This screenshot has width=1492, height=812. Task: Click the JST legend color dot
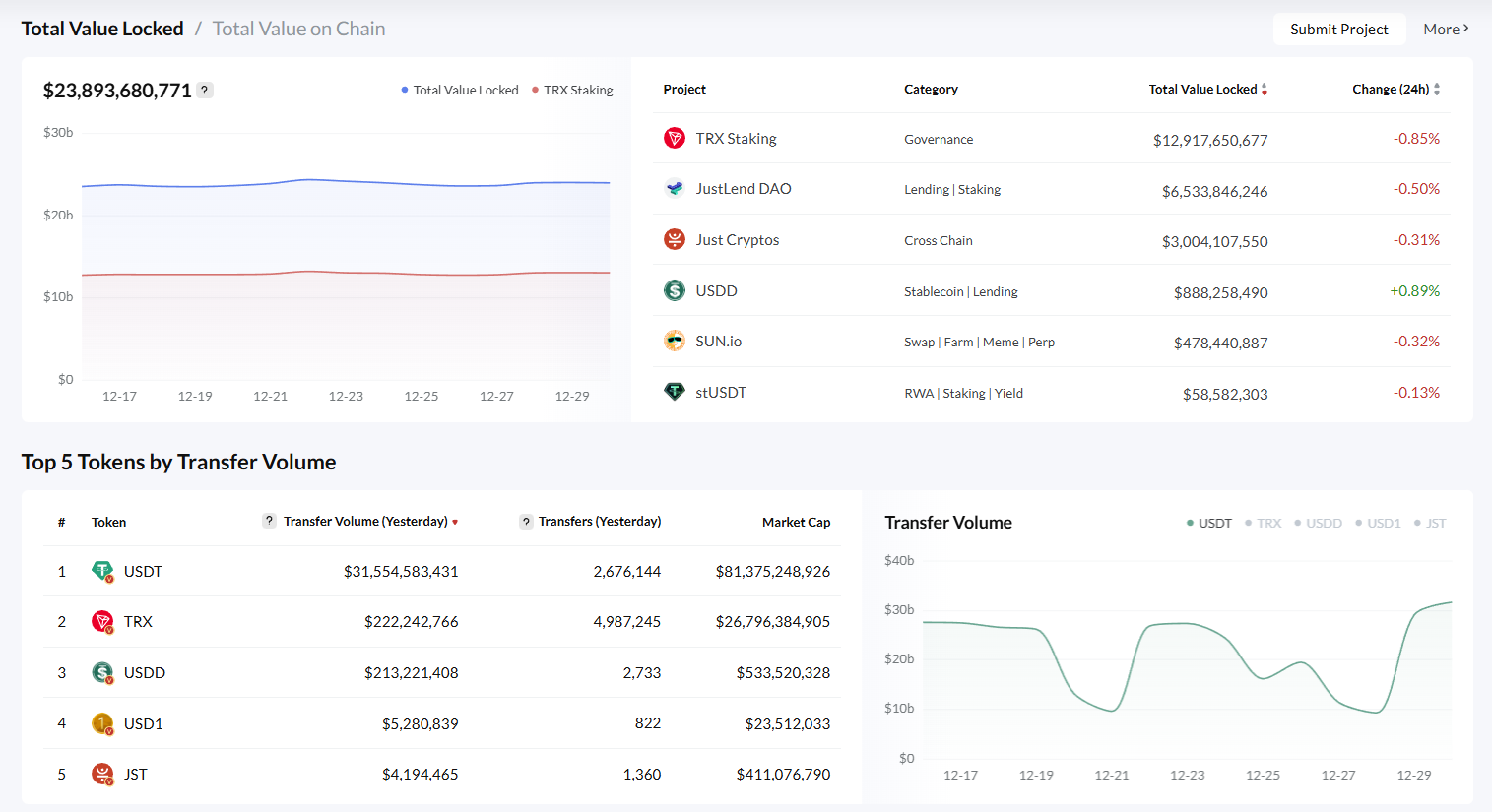1418,523
